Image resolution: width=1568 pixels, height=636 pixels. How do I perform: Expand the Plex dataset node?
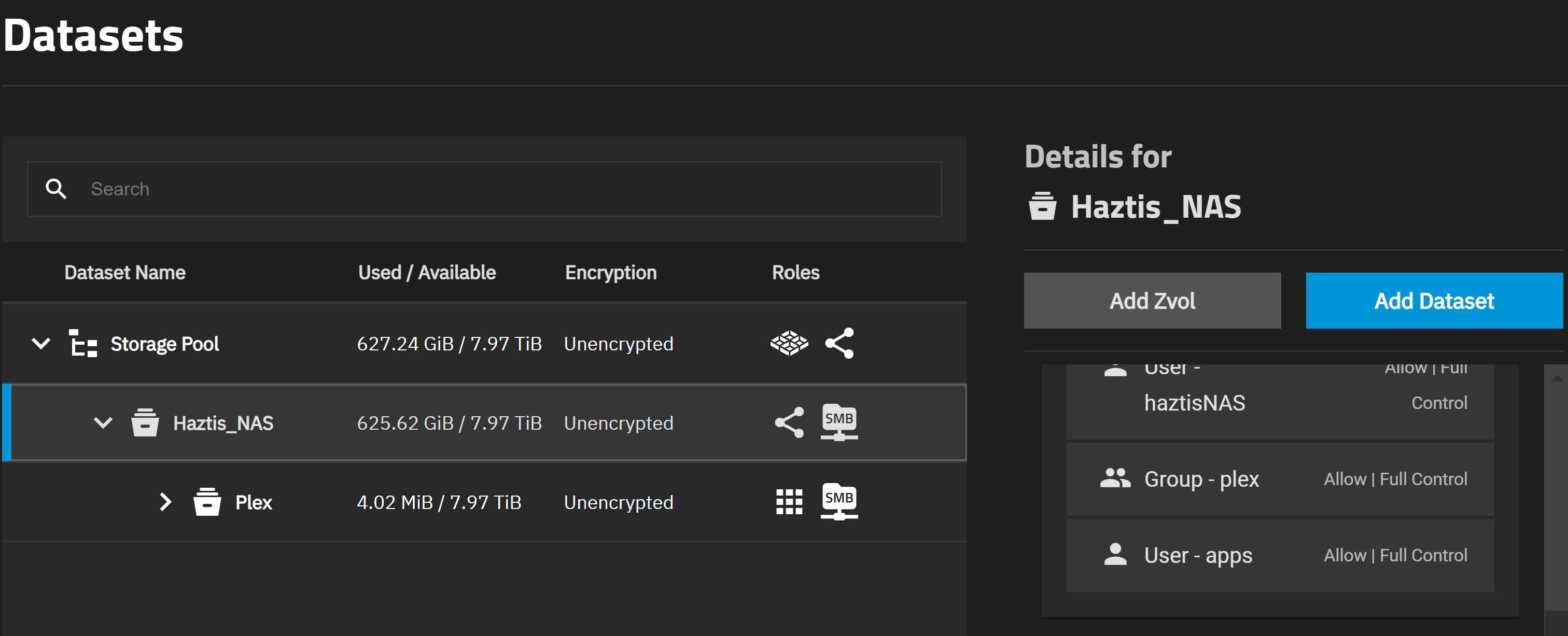click(x=165, y=502)
